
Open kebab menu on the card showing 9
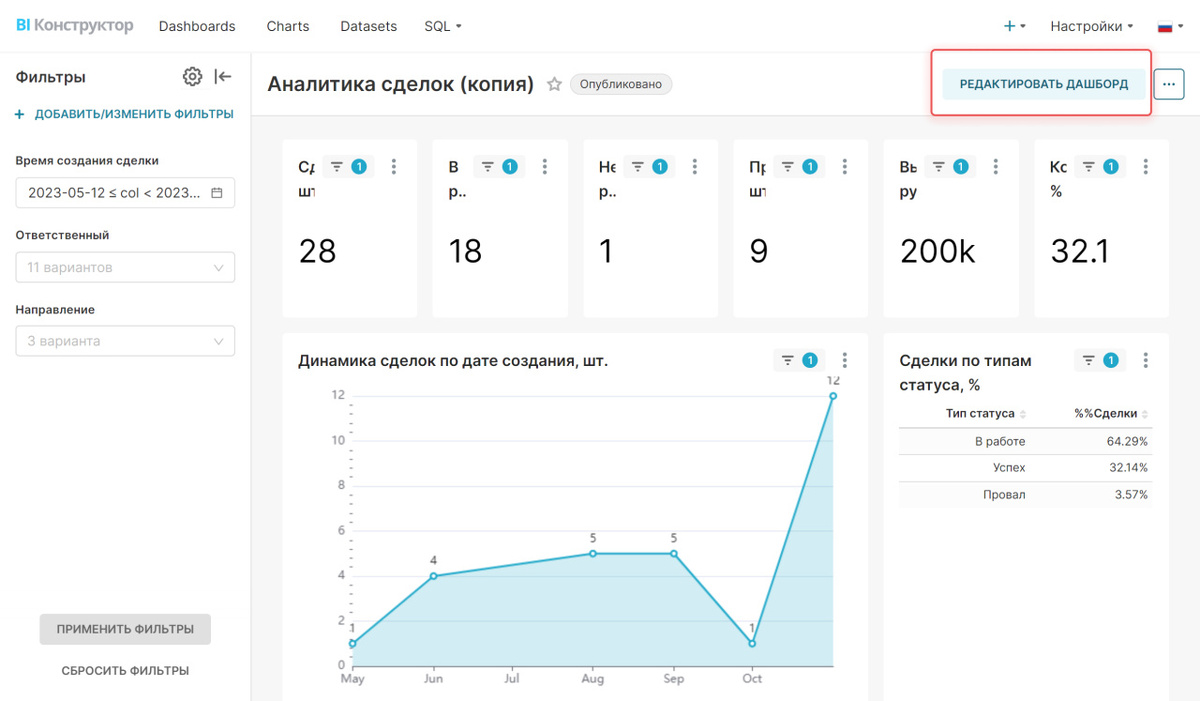pos(845,167)
